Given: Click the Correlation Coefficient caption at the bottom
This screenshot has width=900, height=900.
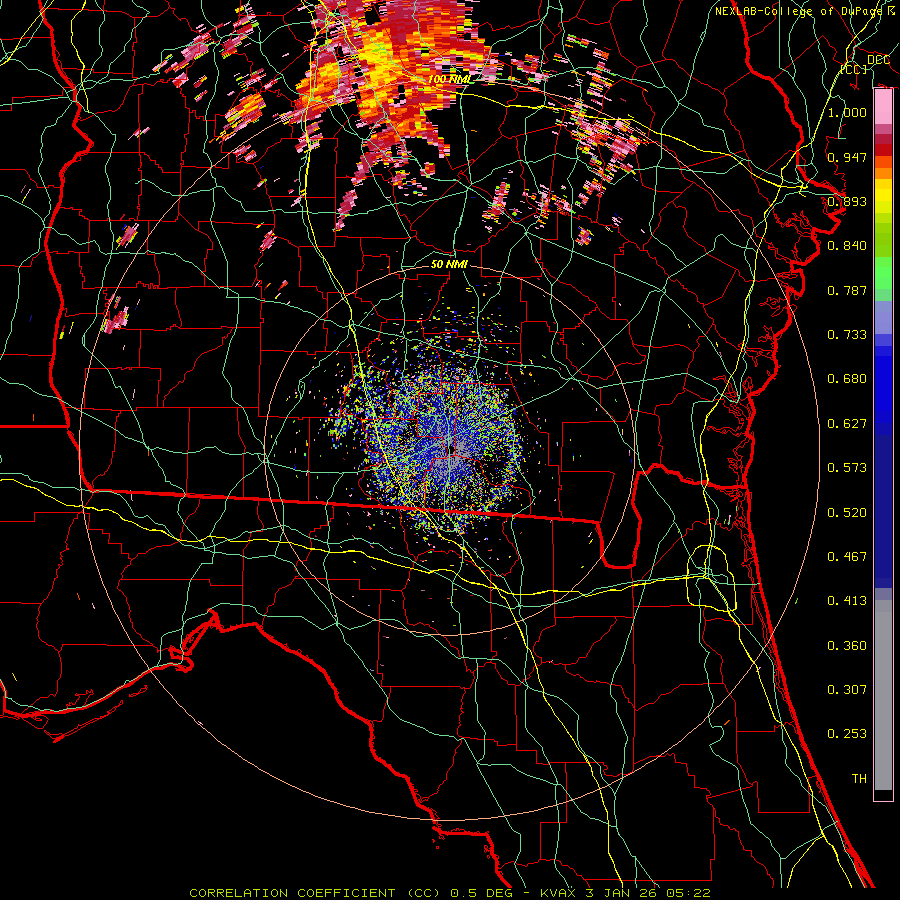Looking at the screenshot, I should tap(450, 893).
